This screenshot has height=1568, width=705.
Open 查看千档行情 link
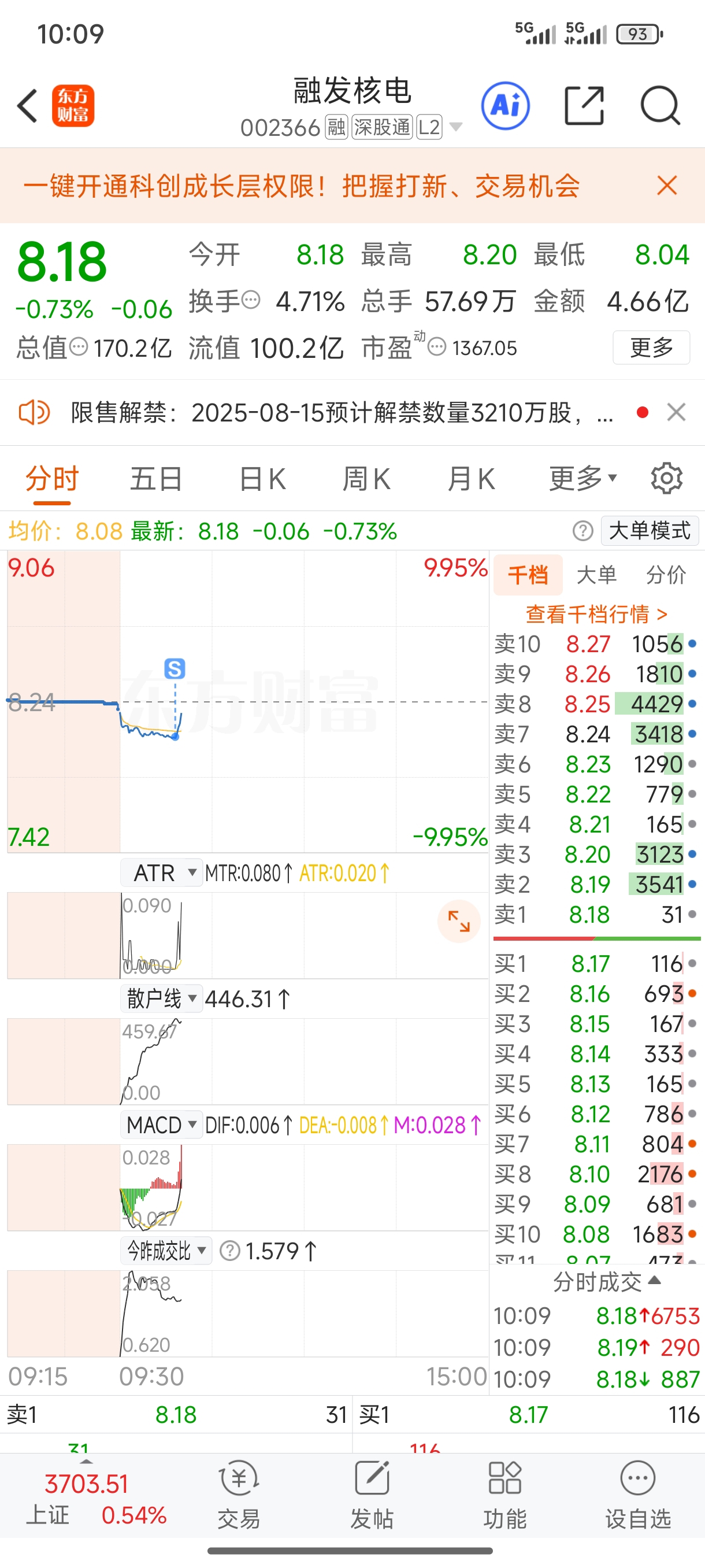click(x=597, y=613)
